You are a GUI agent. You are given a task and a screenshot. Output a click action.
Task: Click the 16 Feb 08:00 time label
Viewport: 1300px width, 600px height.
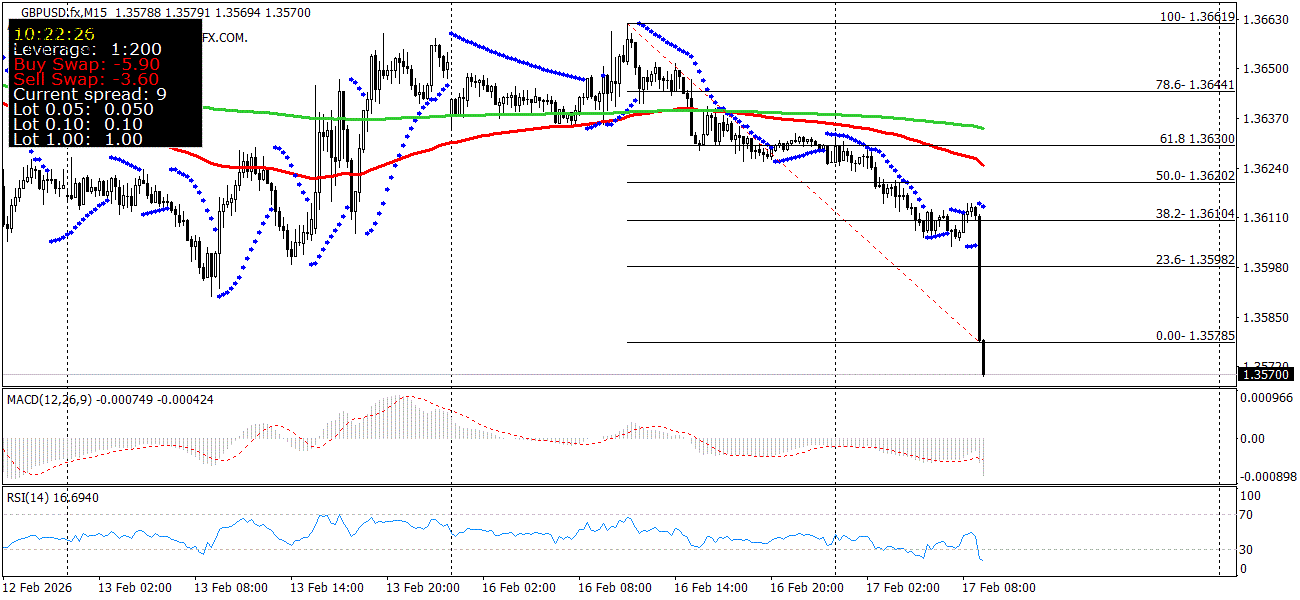tap(616, 587)
